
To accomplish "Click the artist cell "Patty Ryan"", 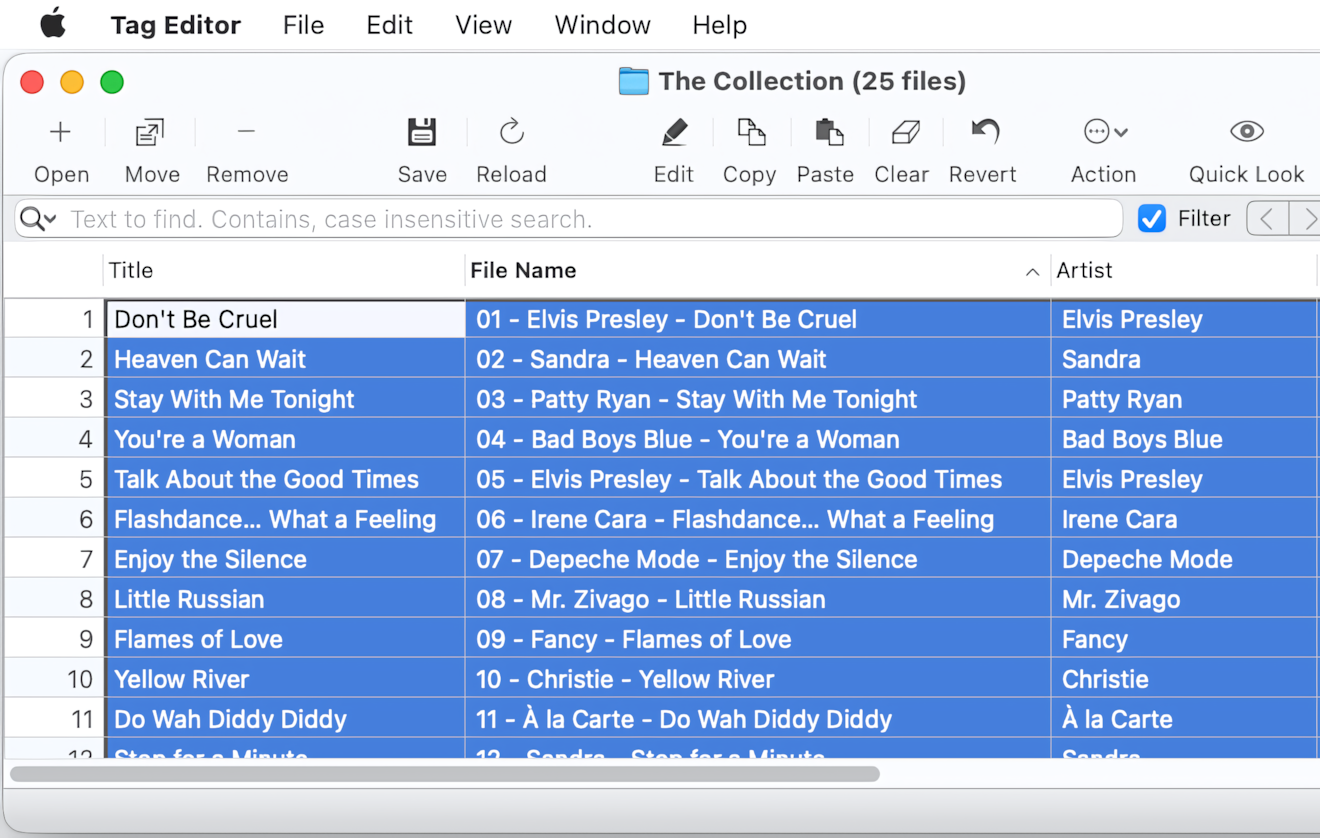I will (1184, 399).
